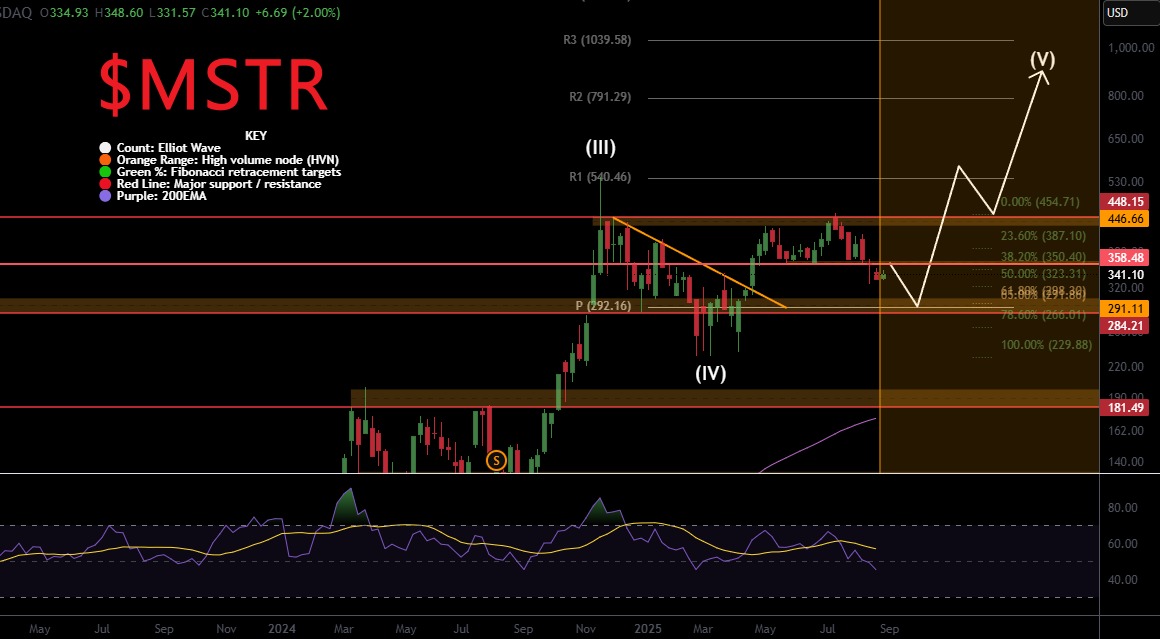The height and width of the screenshot is (639, 1160).
Task: Click the 2025 label on time axis
Action: tap(649, 629)
